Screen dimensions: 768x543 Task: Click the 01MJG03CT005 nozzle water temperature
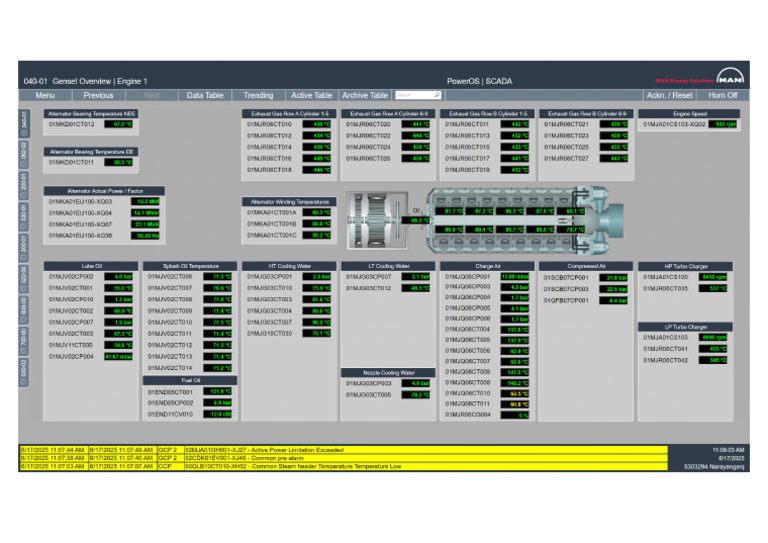[x=416, y=395]
